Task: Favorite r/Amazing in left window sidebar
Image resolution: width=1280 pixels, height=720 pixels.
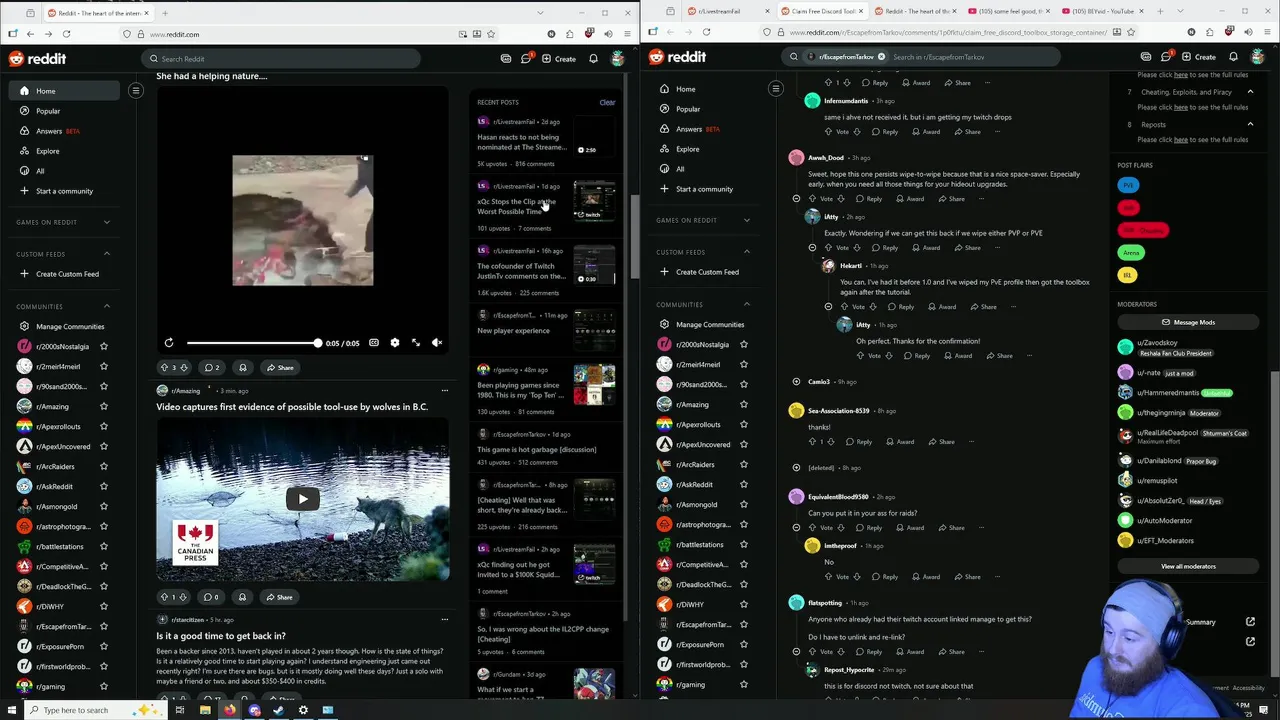Action: click(103, 407)
